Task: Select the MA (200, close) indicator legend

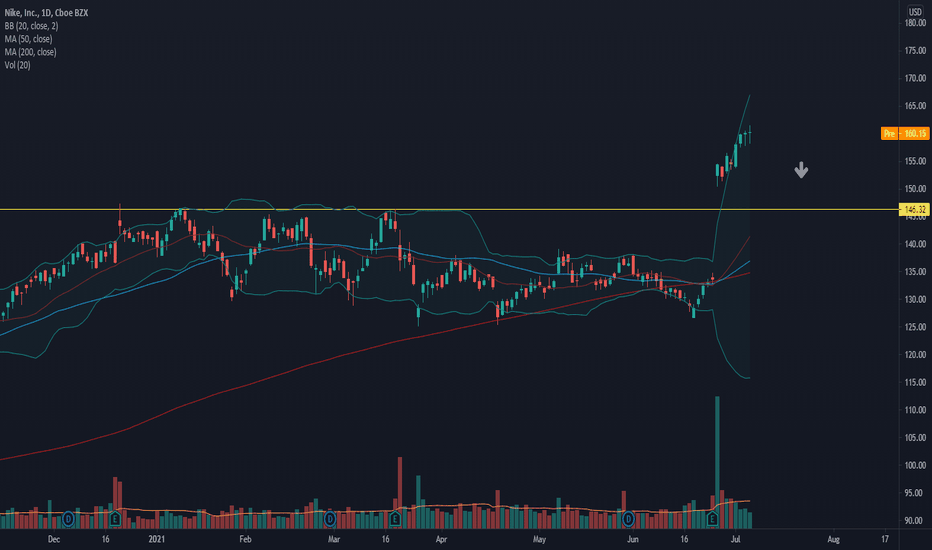Action: (x=30, y=52)
